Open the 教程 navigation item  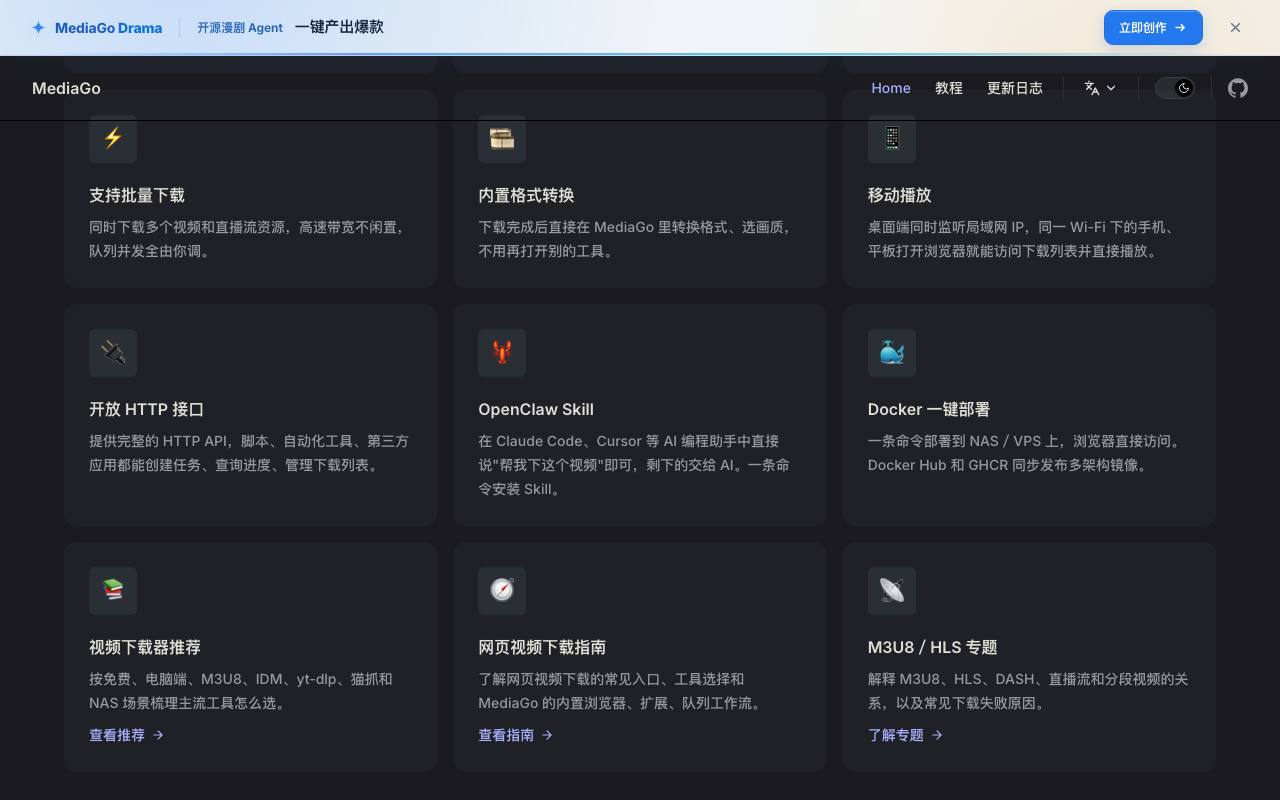[949, 88]
